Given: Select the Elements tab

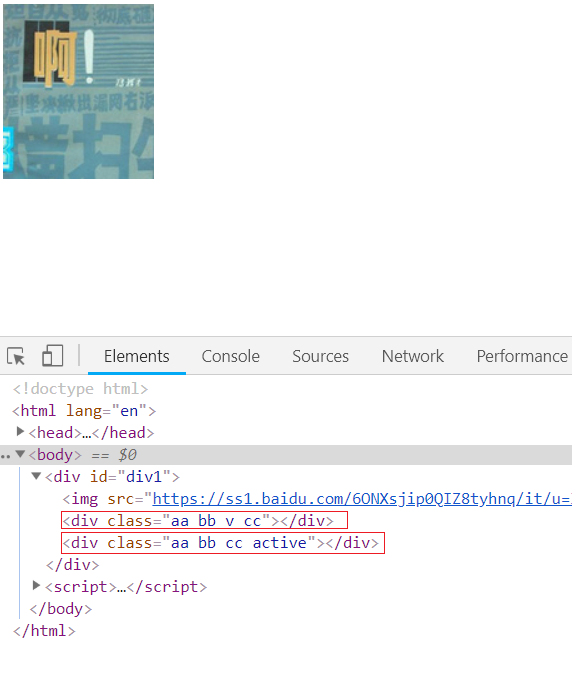Looking at the screenshot, I should tap(137, 356).
